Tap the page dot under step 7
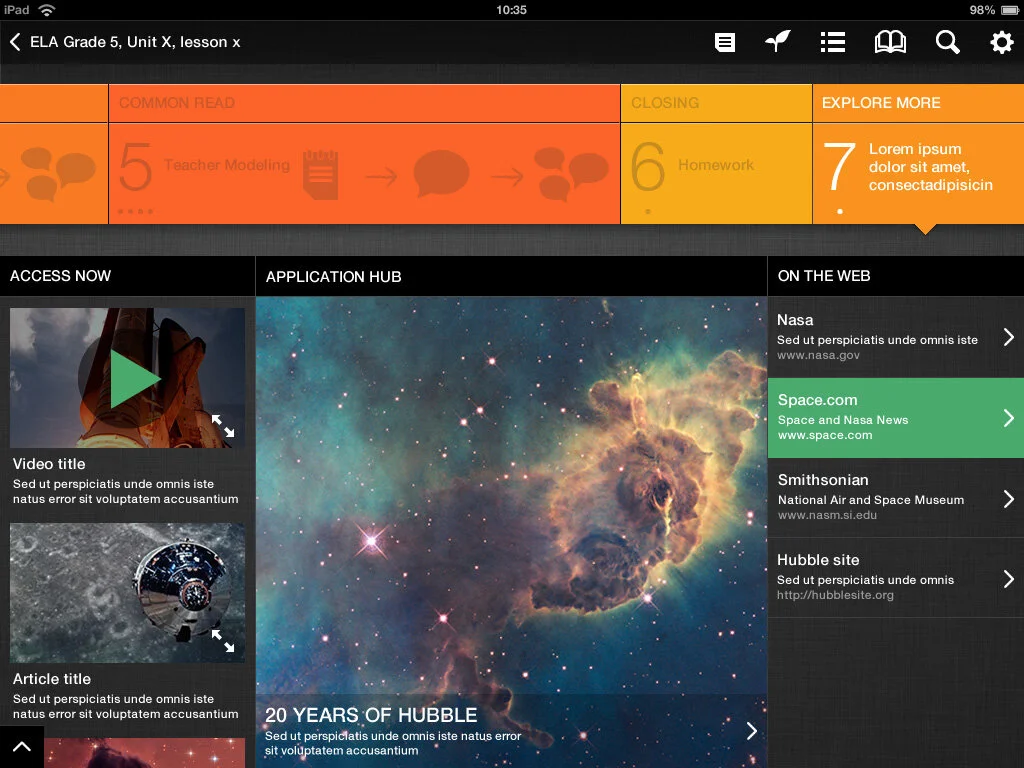 (840, 212)
